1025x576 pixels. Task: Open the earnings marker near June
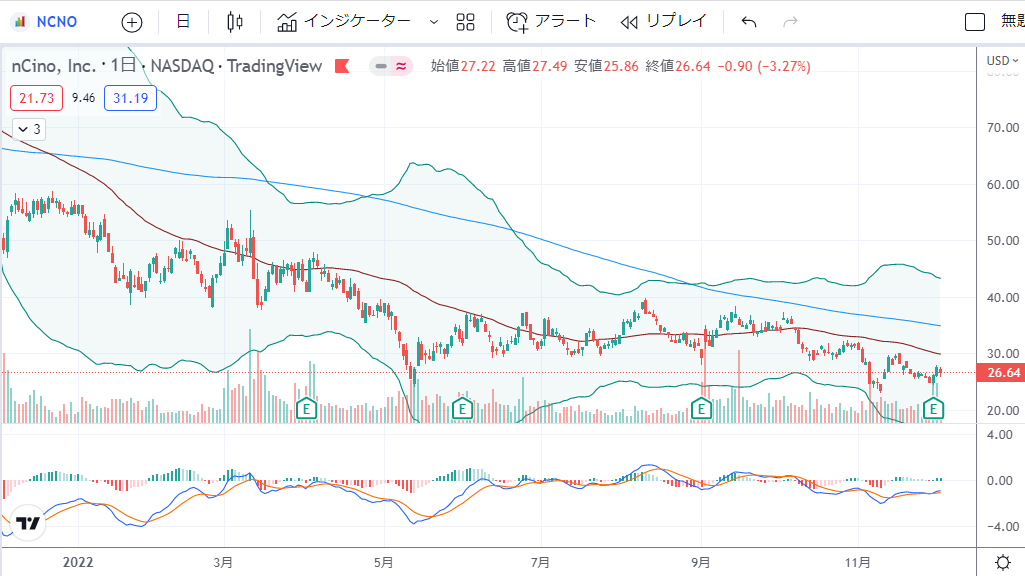click(x=462, y=410)
